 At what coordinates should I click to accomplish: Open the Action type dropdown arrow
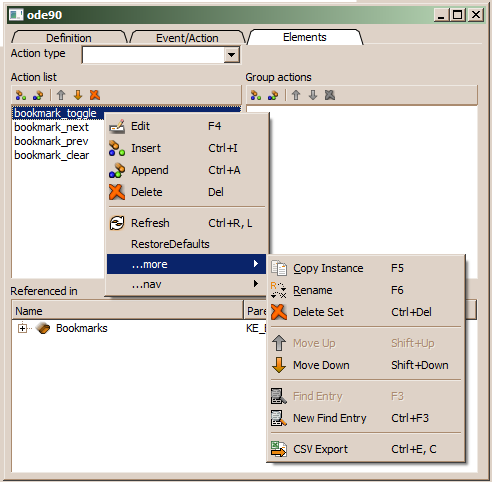232,55
